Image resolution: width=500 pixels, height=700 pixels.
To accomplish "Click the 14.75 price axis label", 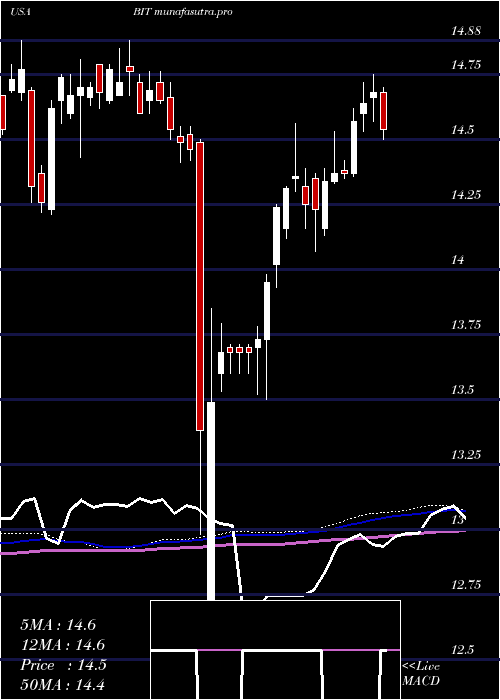I will [x=466, y=65].
